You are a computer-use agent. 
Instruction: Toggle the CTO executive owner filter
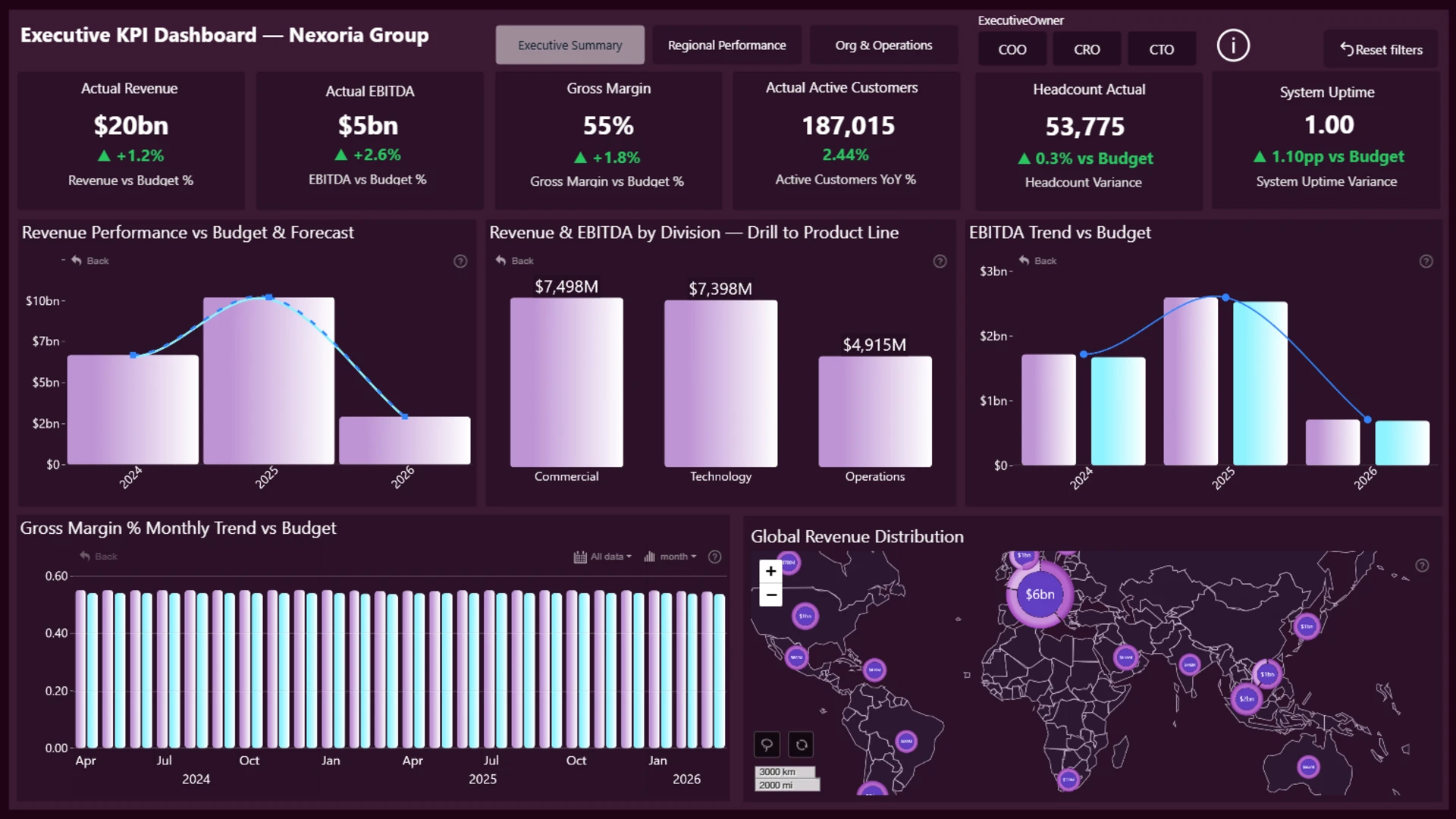click(x=1161, y=49)
